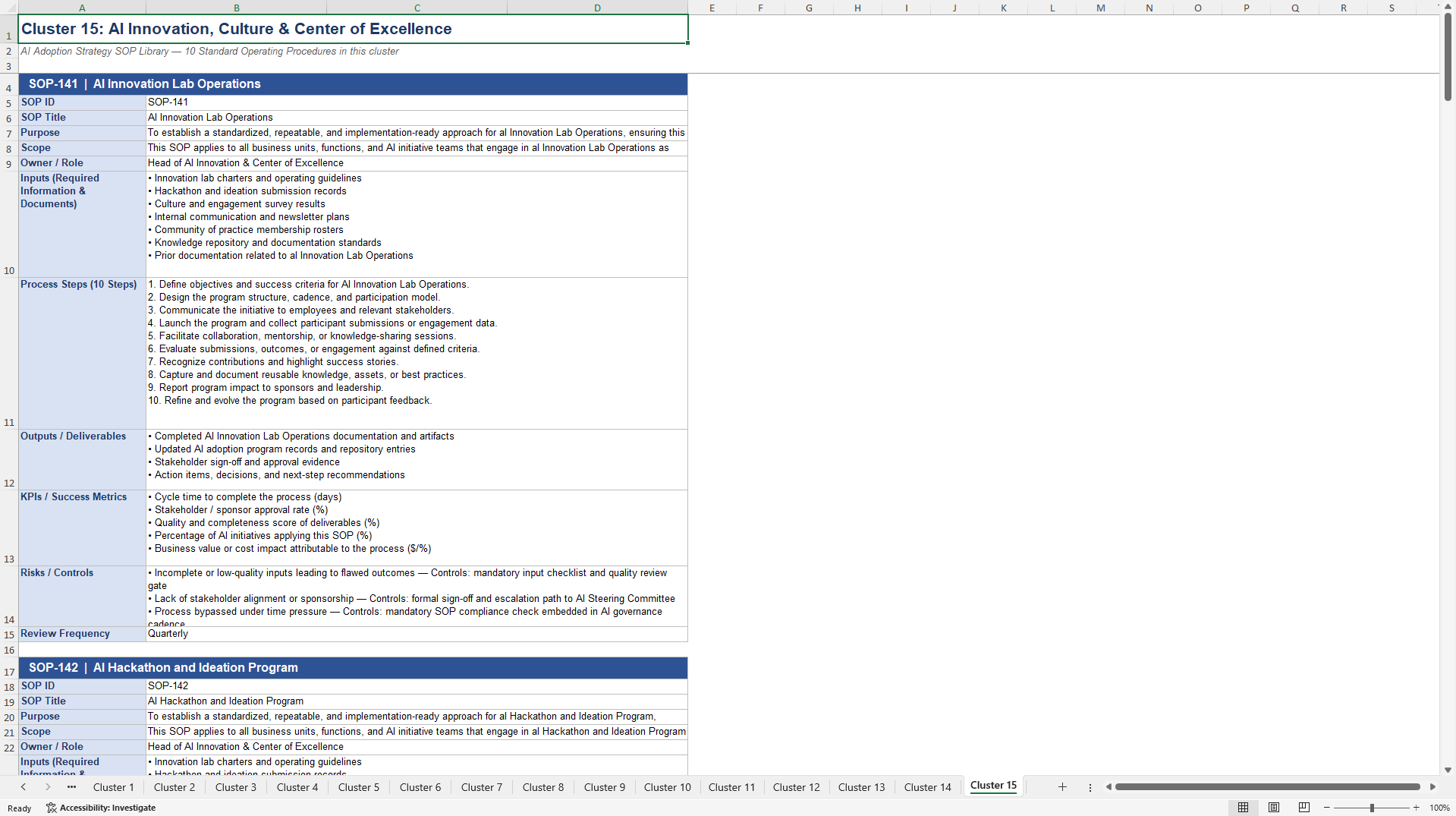
Task: Click the 'Quarterly' review frequency cell
Action: tap(417, 634)
